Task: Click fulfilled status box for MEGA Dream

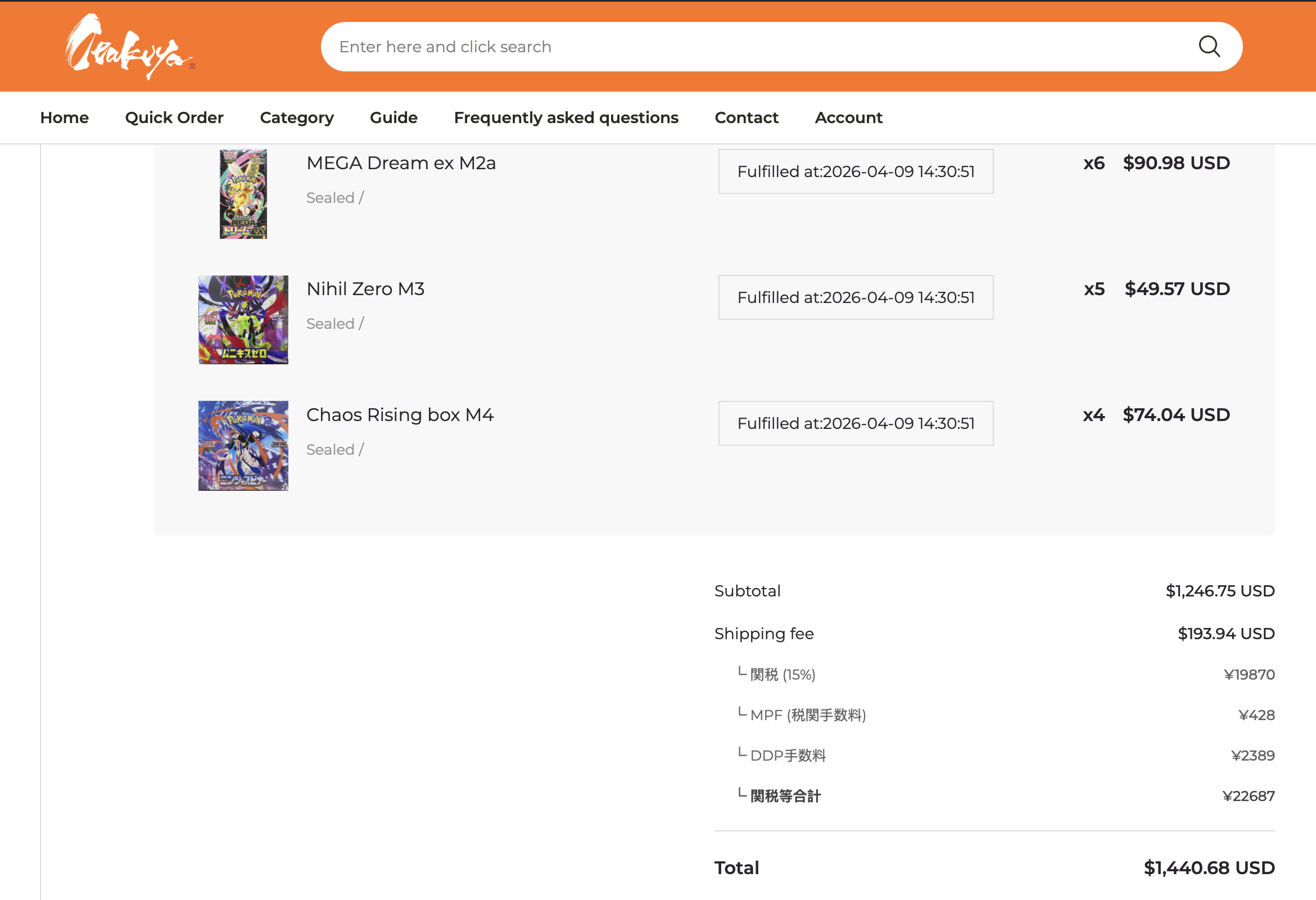Action: [x=856, y=171]
